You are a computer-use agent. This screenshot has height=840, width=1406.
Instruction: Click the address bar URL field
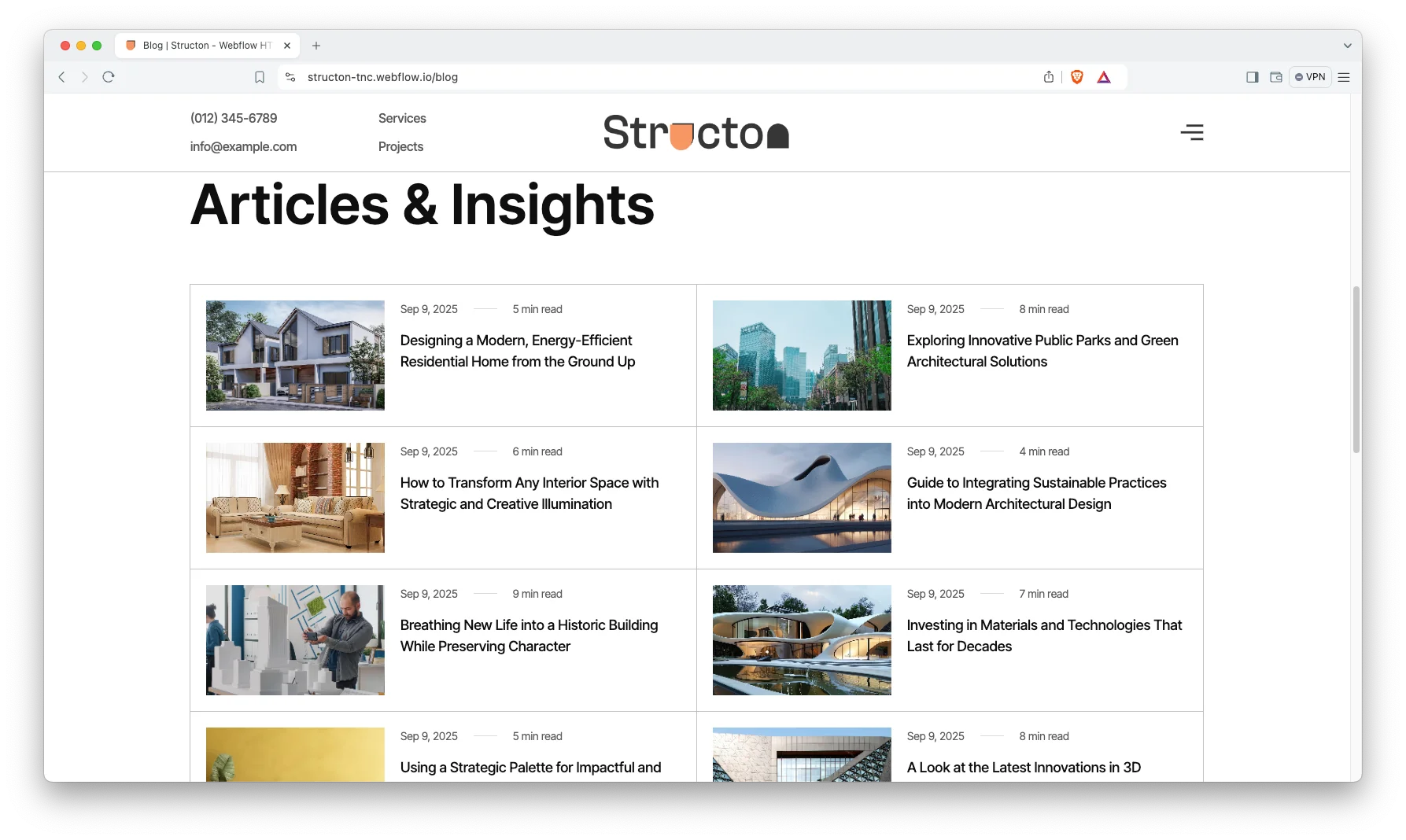[629, 77]
